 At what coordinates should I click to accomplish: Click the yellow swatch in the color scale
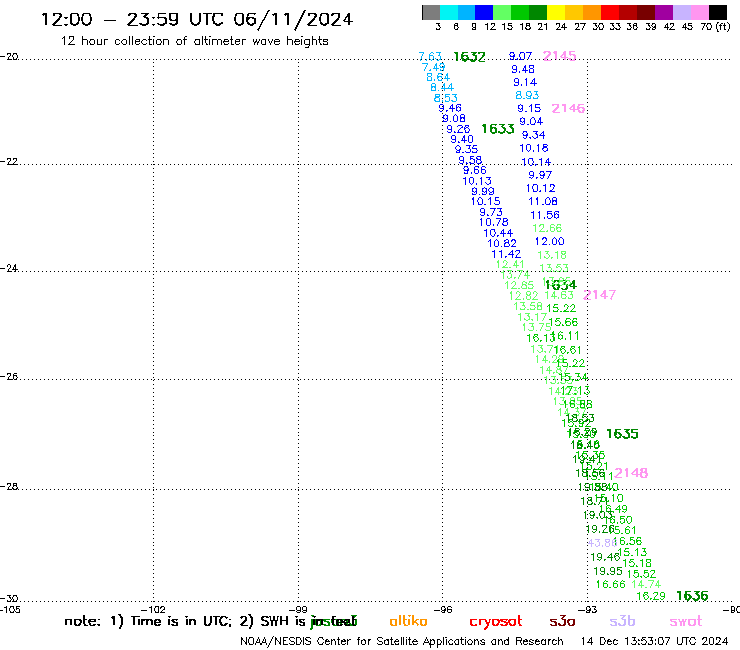556,12
